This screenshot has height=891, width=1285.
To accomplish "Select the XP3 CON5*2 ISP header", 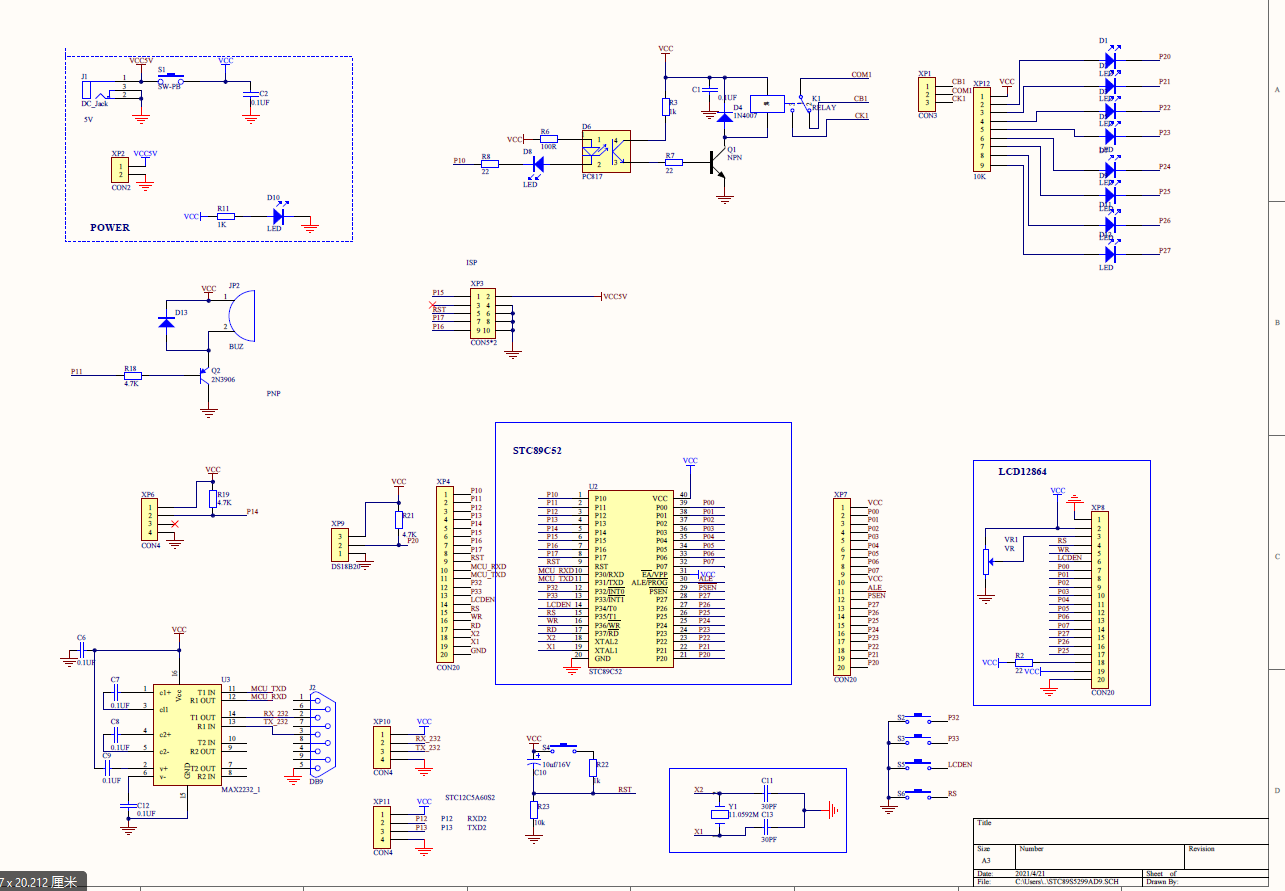I will coord(483,314).
